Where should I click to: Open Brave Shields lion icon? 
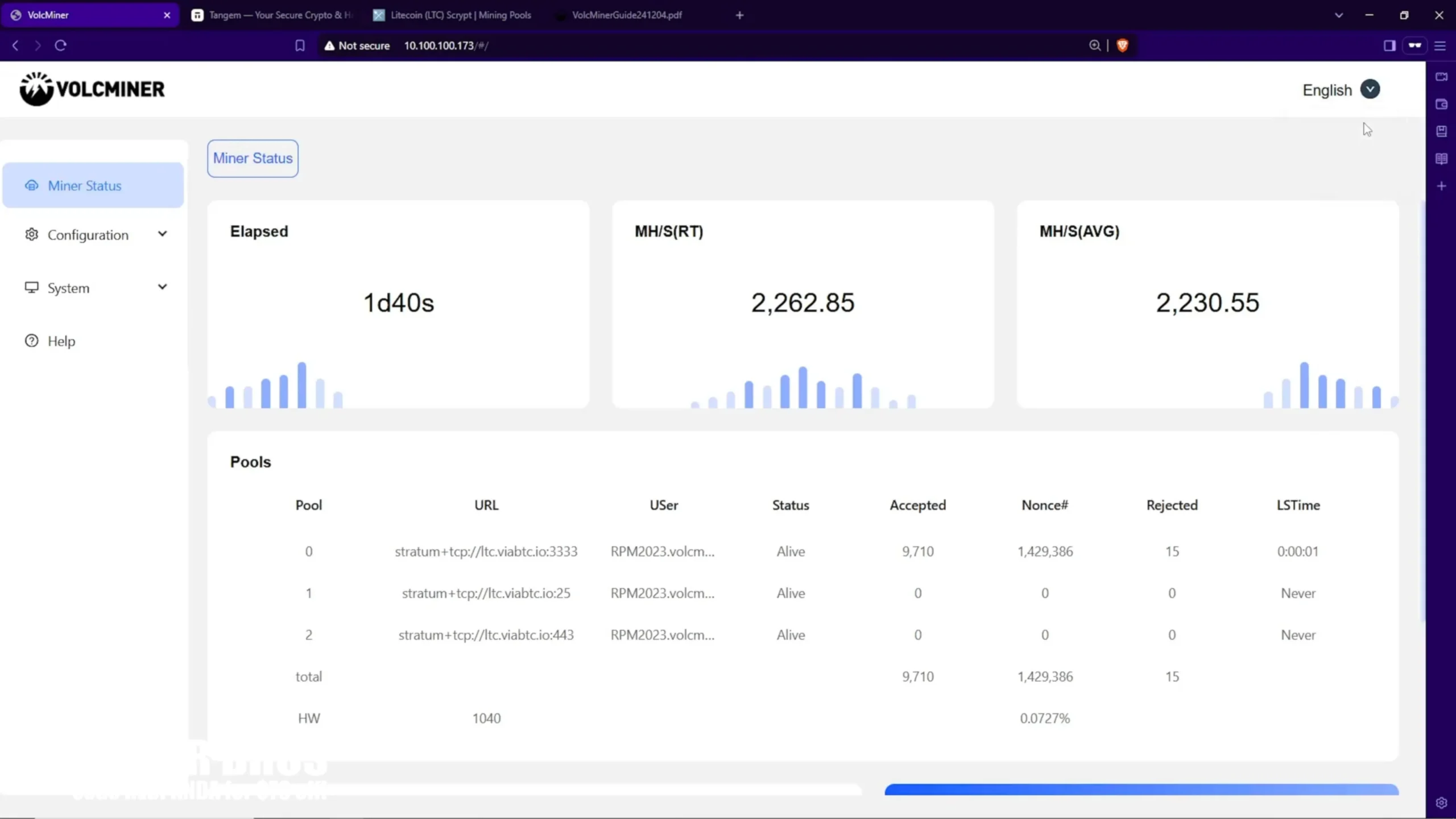click(1122, 45)
